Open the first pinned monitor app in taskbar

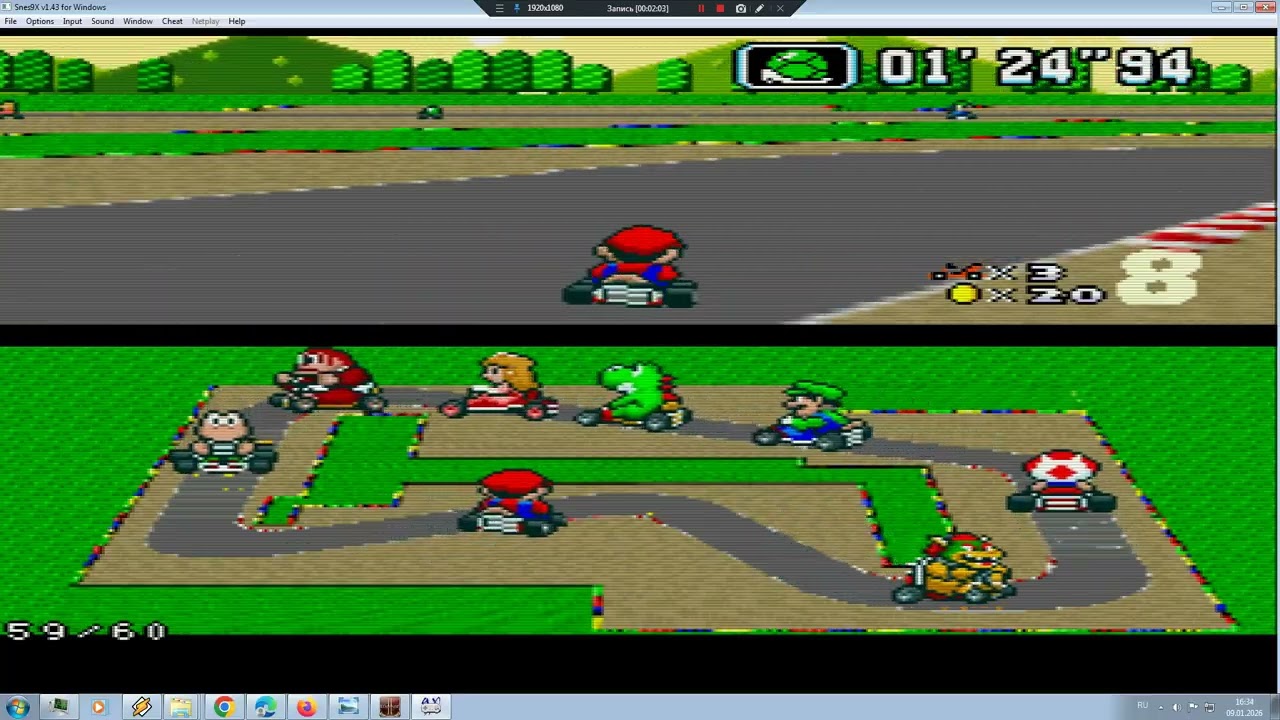58,707
